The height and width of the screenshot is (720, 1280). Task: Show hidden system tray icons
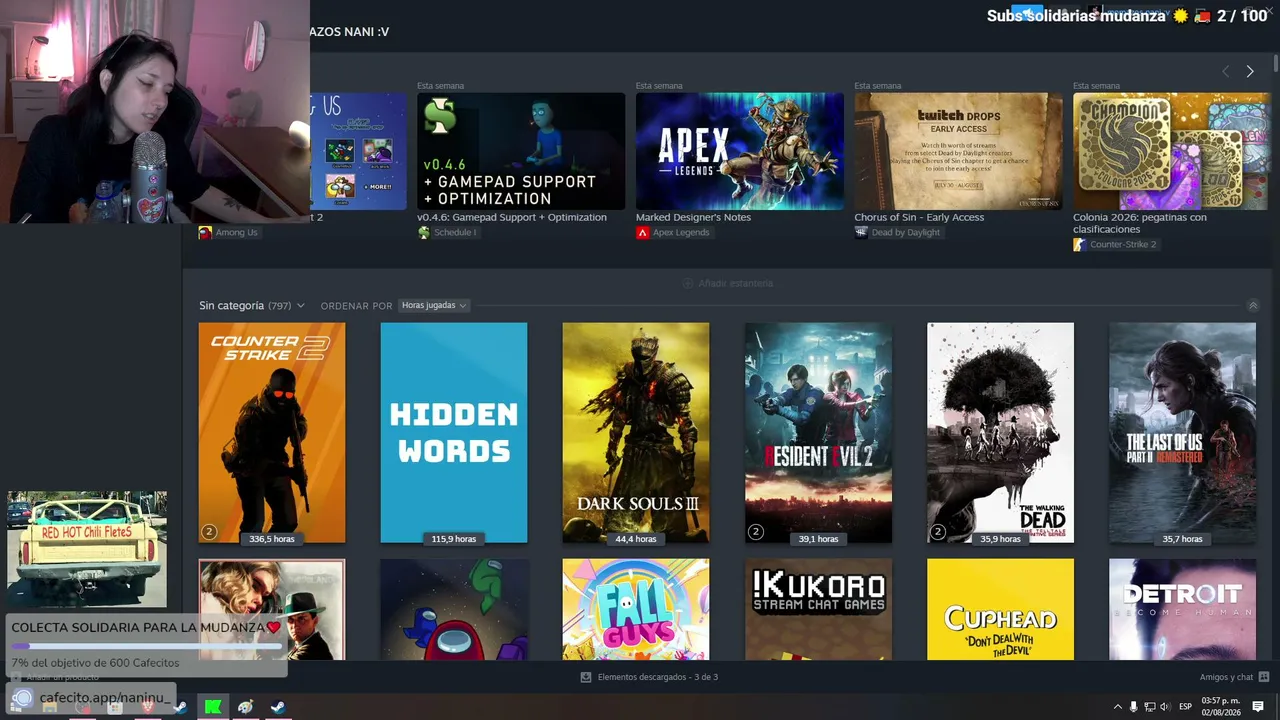tap(1118, 707)
